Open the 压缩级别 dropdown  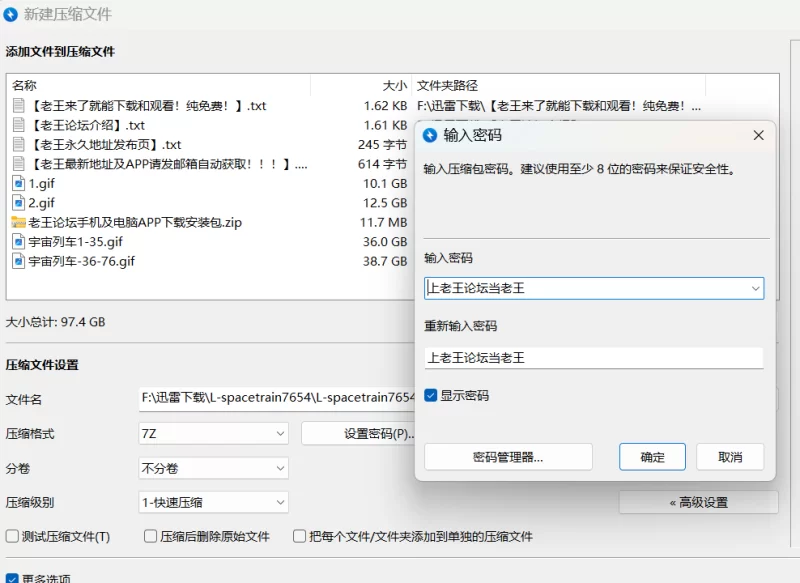[214, 502]
